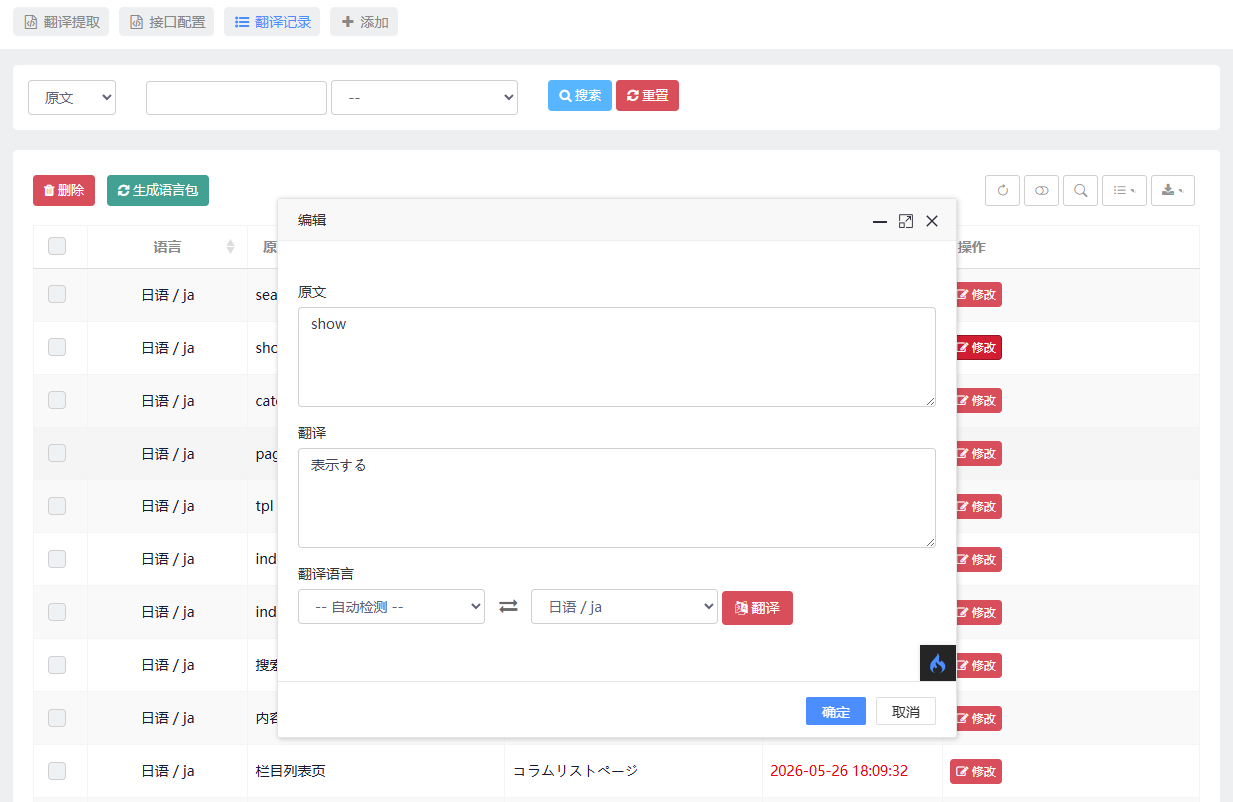Open the columns list dropdown in the table toolbar
The height and width of the screenshot is (802, 1233).
pyautogui.click(x=1124, y=190)
